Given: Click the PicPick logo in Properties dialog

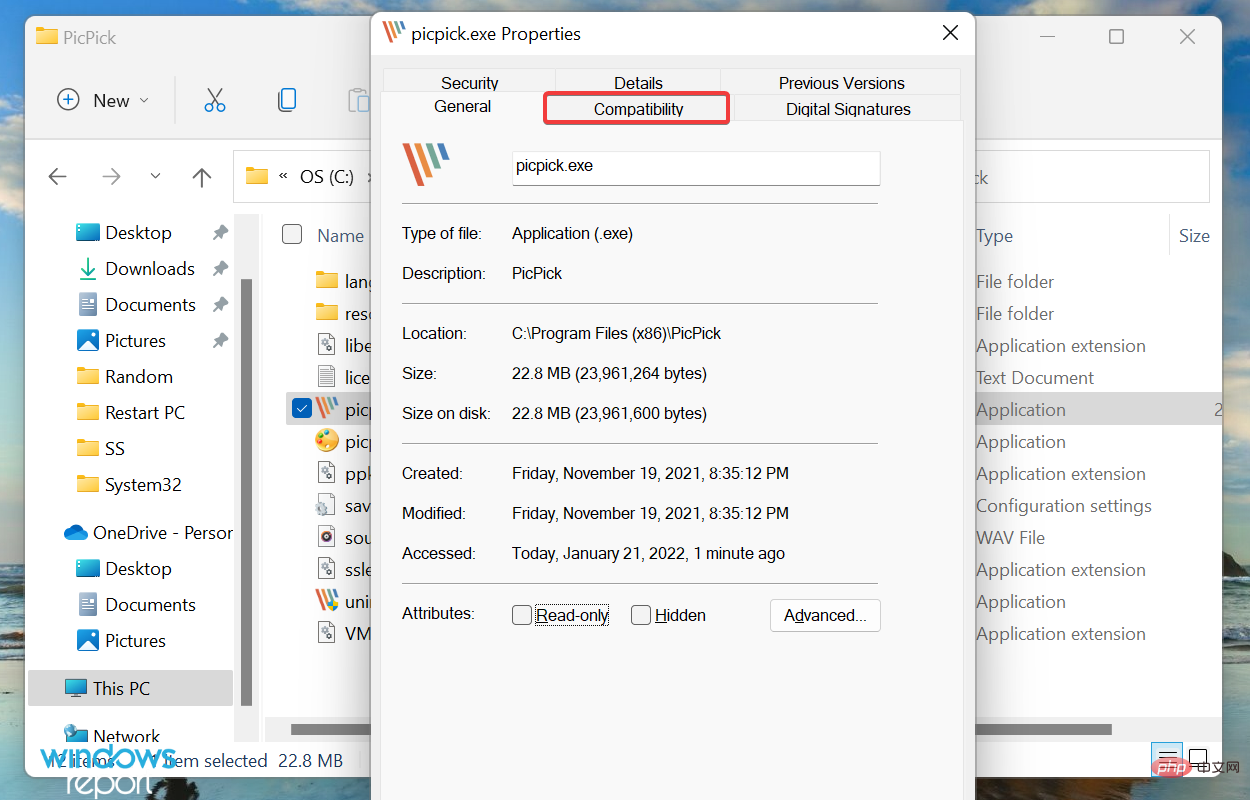Looking at the screenshot, I should 426,164.
